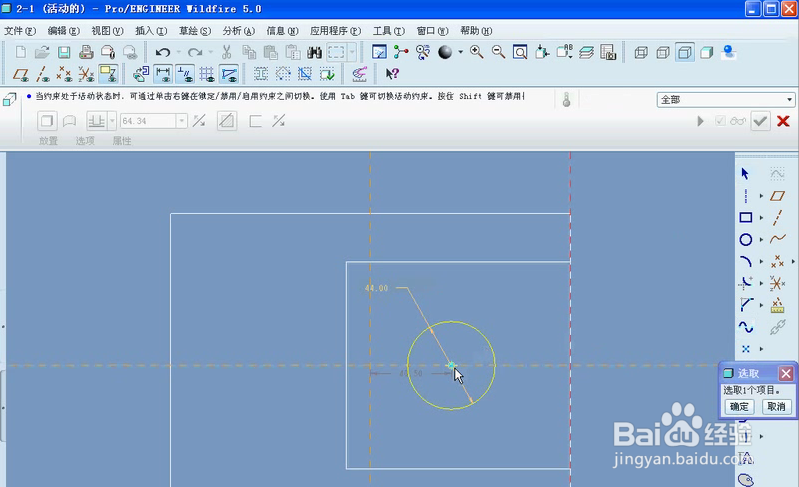Open the 工具(T) menu

[389, 31]
